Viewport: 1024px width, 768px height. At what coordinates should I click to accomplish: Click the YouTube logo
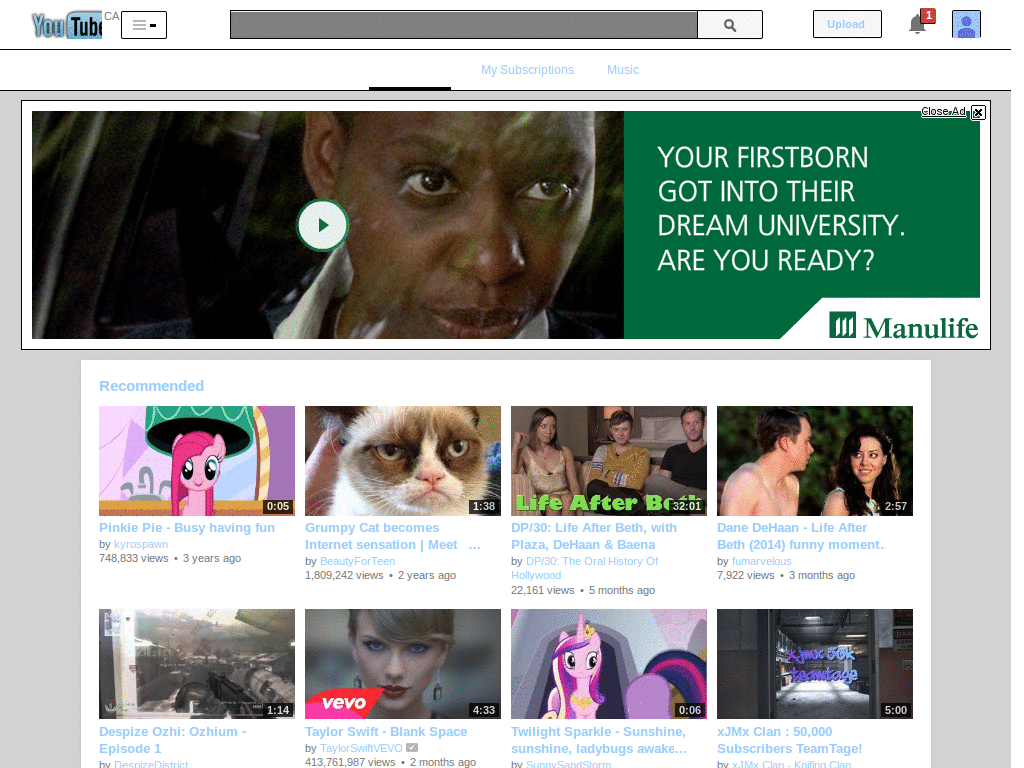(x=67, y=25)
